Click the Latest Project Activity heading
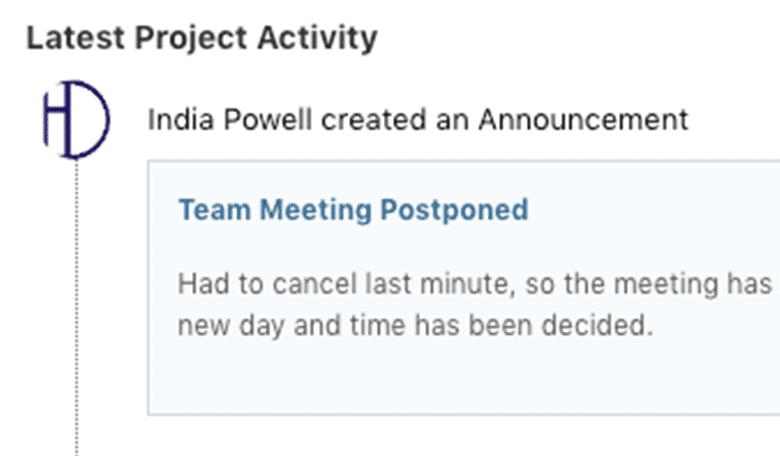This screenshot has height=456, width=780. pos(201,38)
